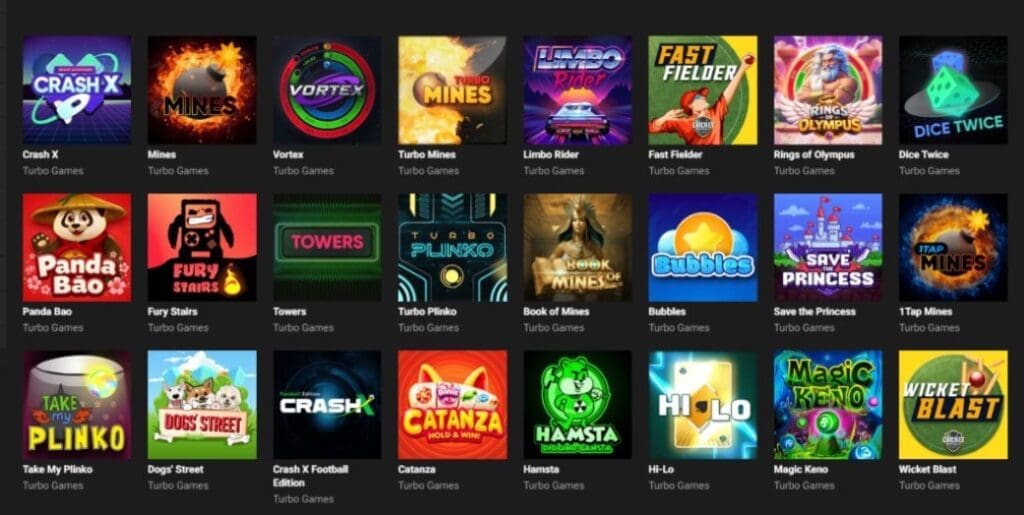Open the Take My Plinko thumbnail
The image size is (1024, 515).
click(x=76, y=405)
